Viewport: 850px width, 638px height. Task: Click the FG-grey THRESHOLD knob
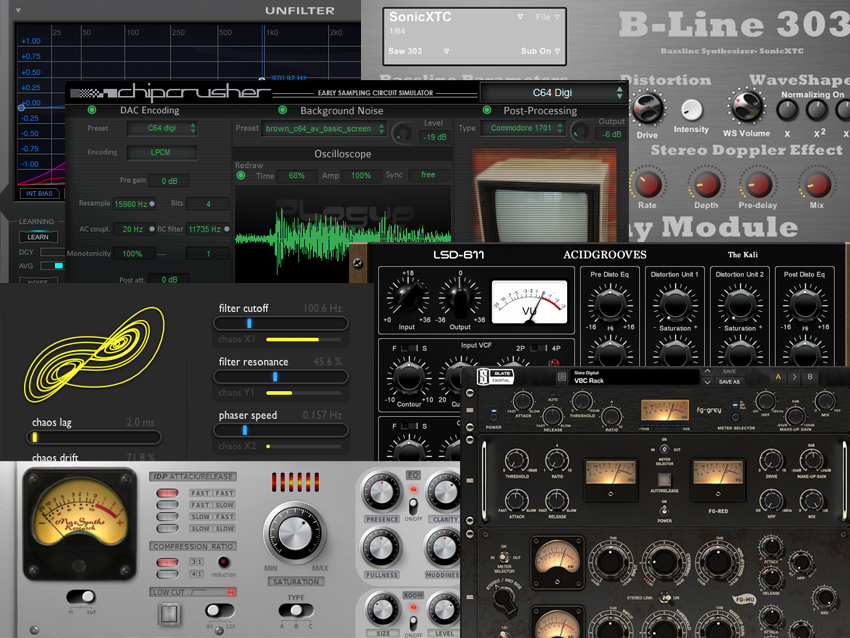click(582, 402)
